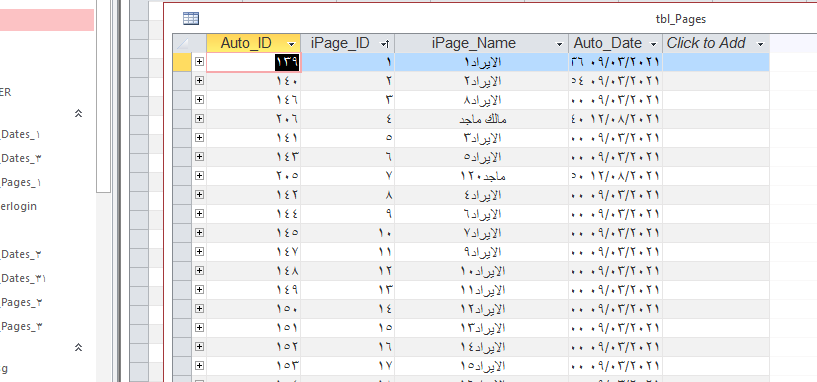Expand subdatasheet for row الايراد١
The image size is (817, 382).
(199, 62)
